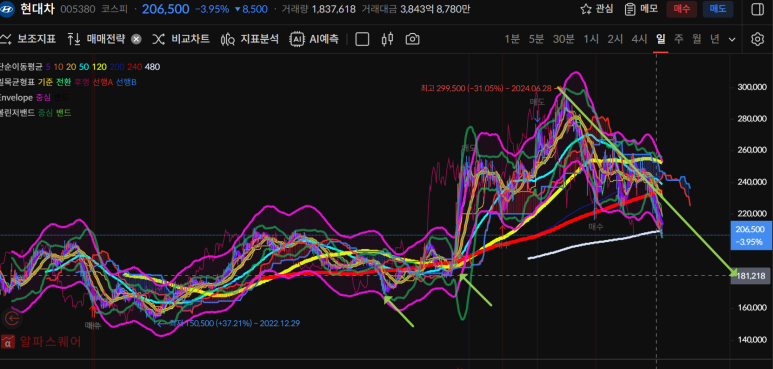The width and height of the screenshot is (773, 369).
Task: Toggle the 240-day moving average
Action: click(x=135, y=67)
